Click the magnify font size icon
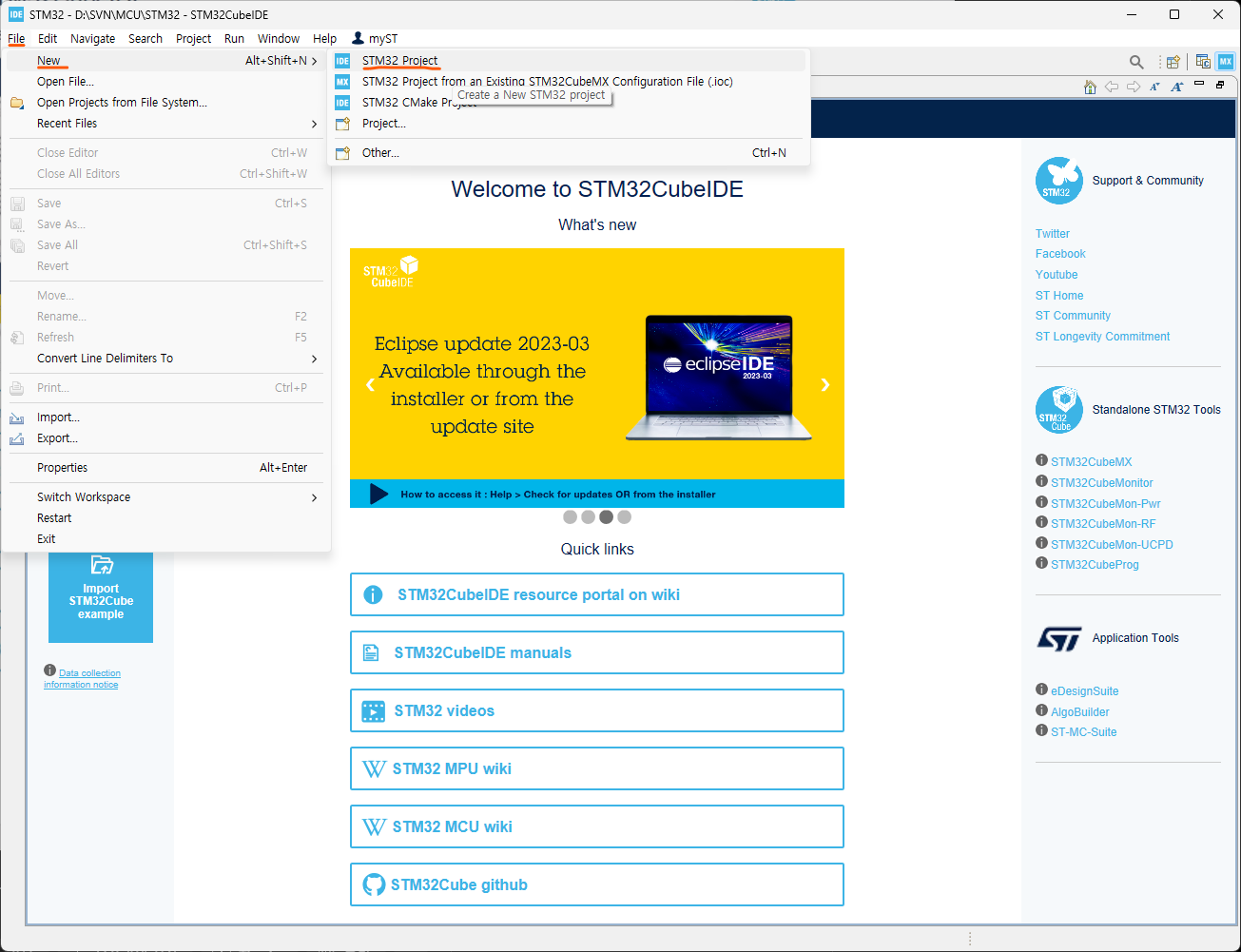 pos(1177,87)
